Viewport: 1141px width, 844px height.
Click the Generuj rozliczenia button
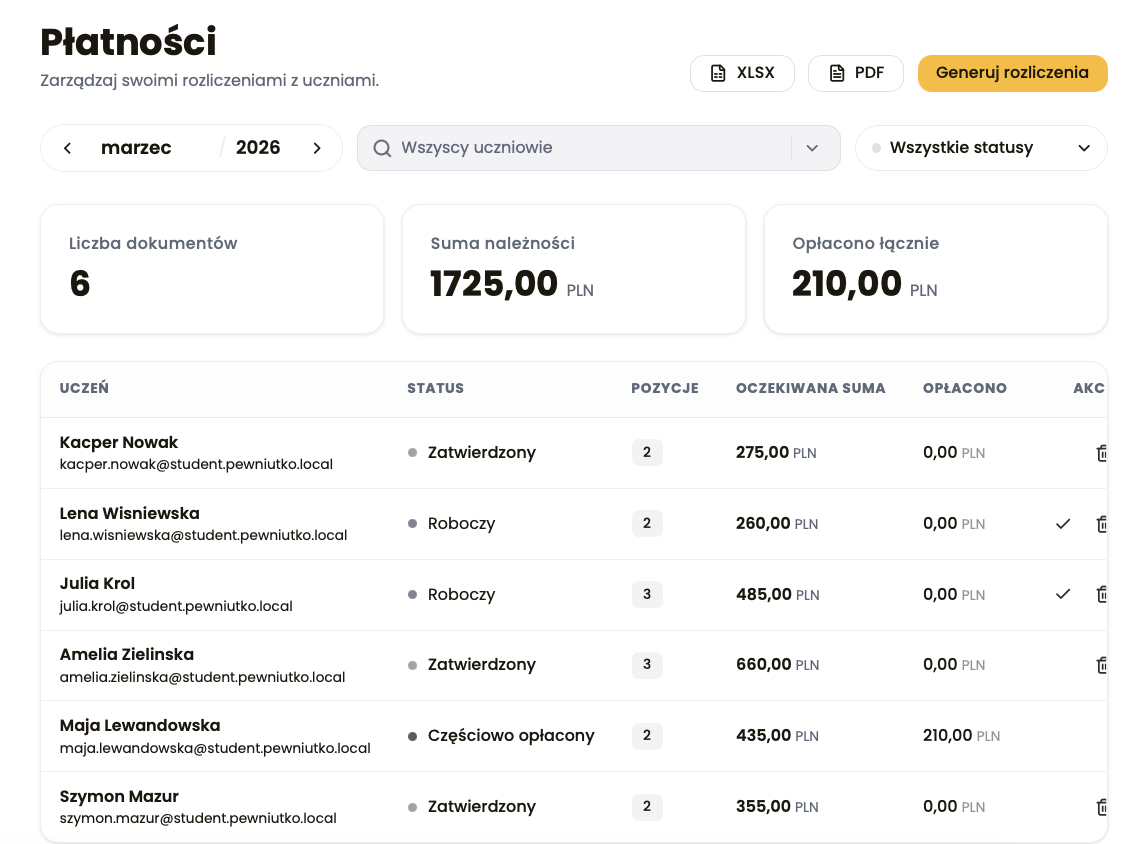pyautogui.click(x=1012, y=73)
